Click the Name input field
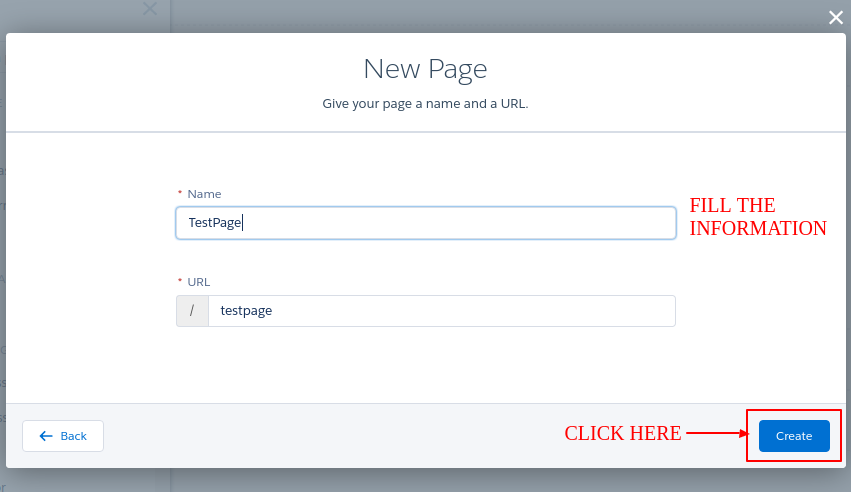 (x=425, y=223)
